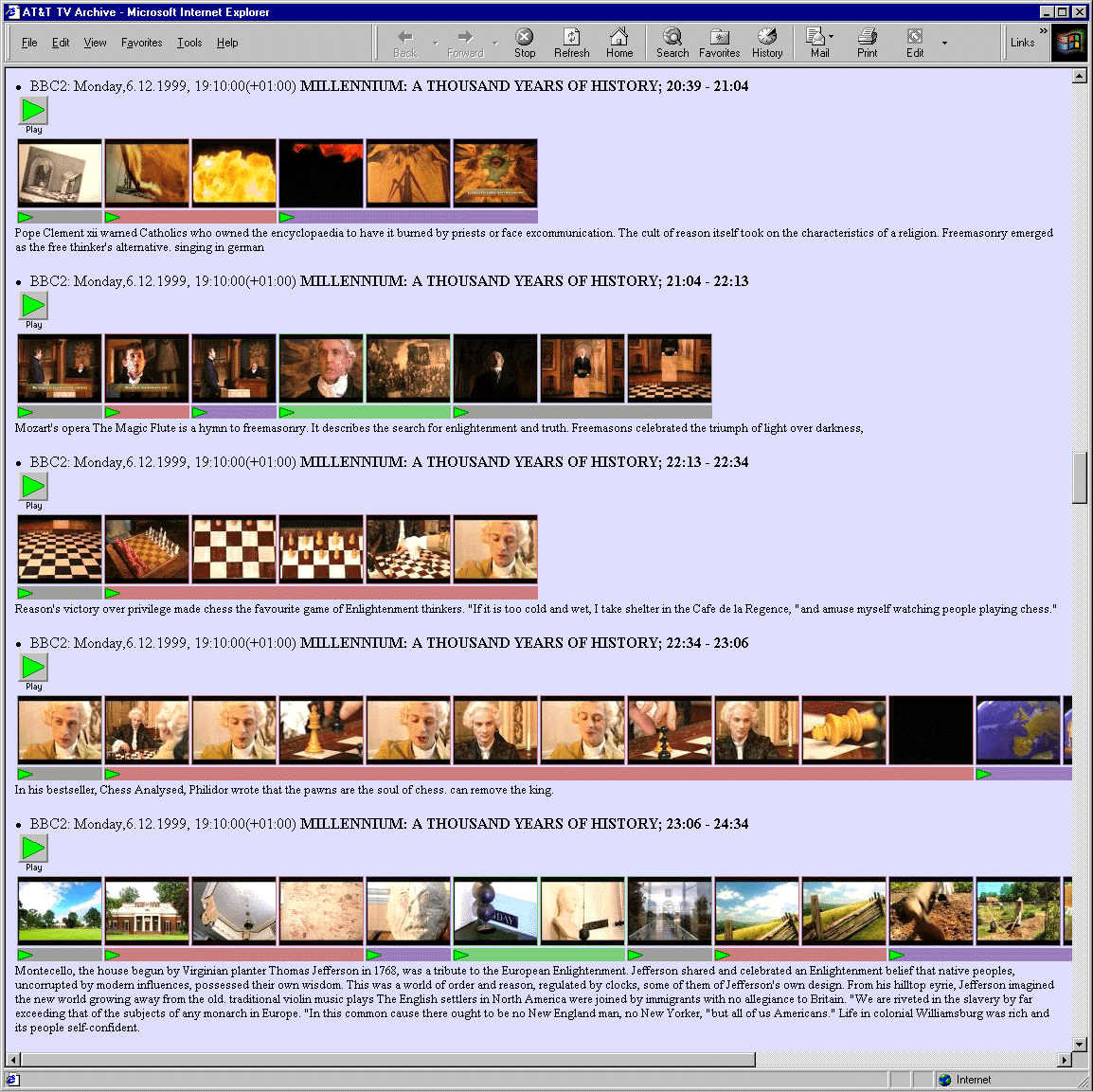1093x1092 pixels.
Task: Open the Tools menu
Action: (189, 43)
